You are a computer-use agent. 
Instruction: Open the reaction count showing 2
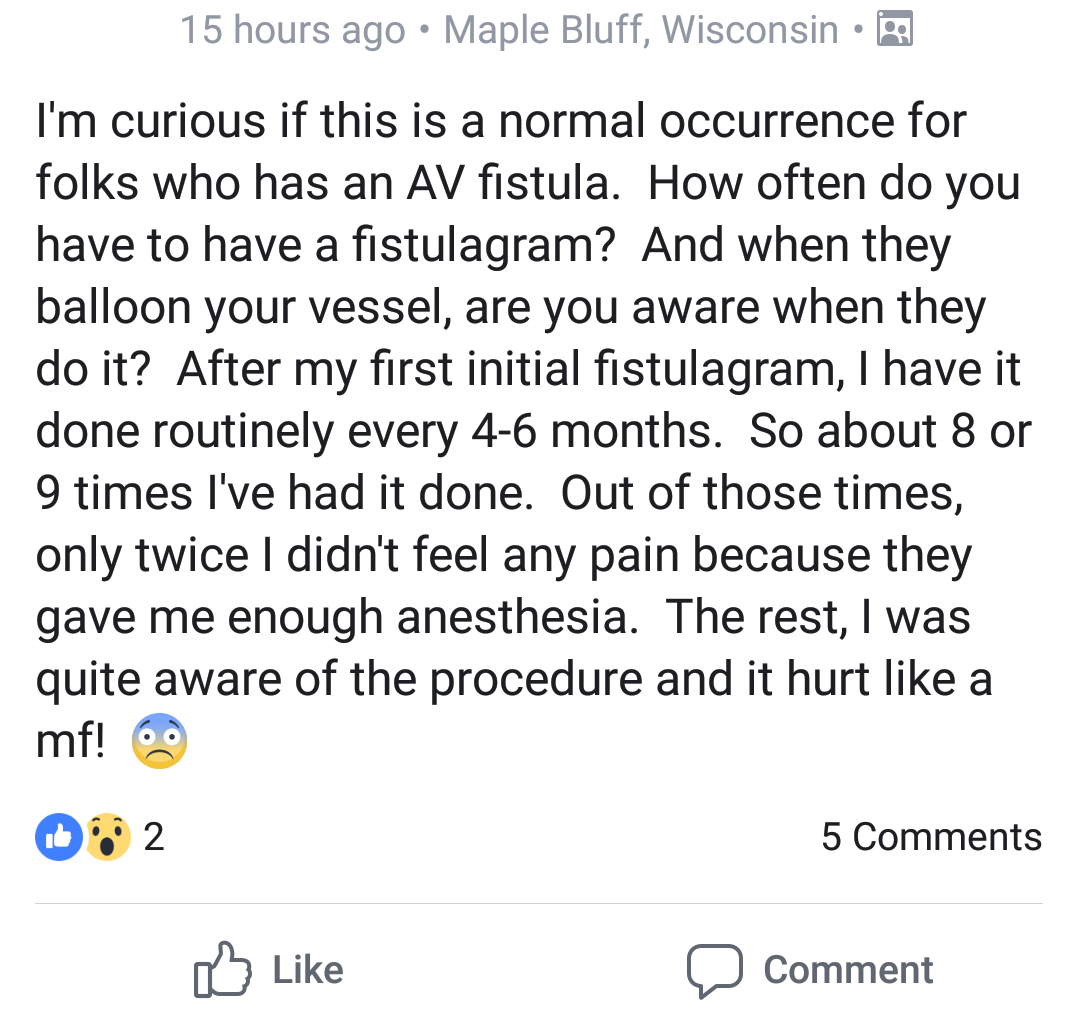point(153,838)
